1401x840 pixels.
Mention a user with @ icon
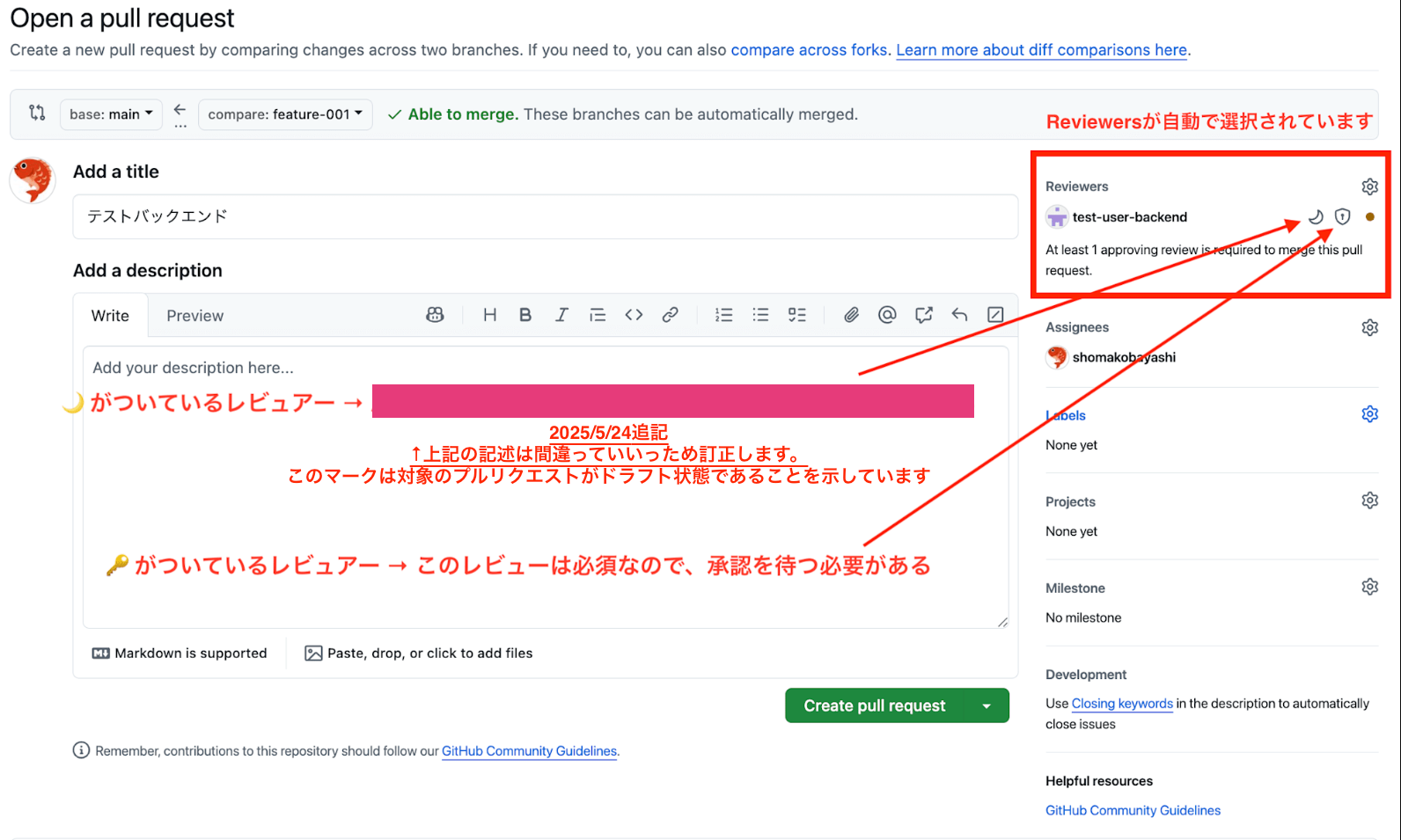point(887,315)
